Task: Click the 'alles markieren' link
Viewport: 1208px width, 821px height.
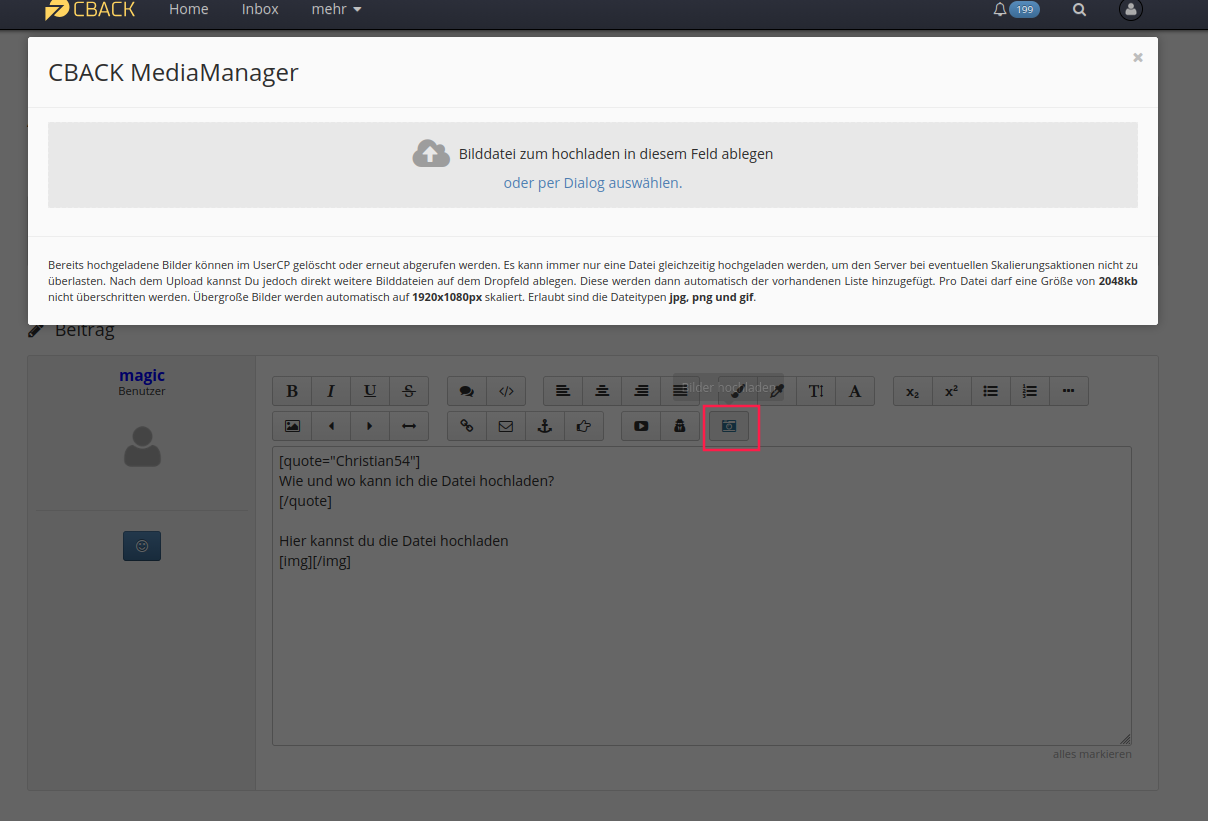Action: 1092,754
